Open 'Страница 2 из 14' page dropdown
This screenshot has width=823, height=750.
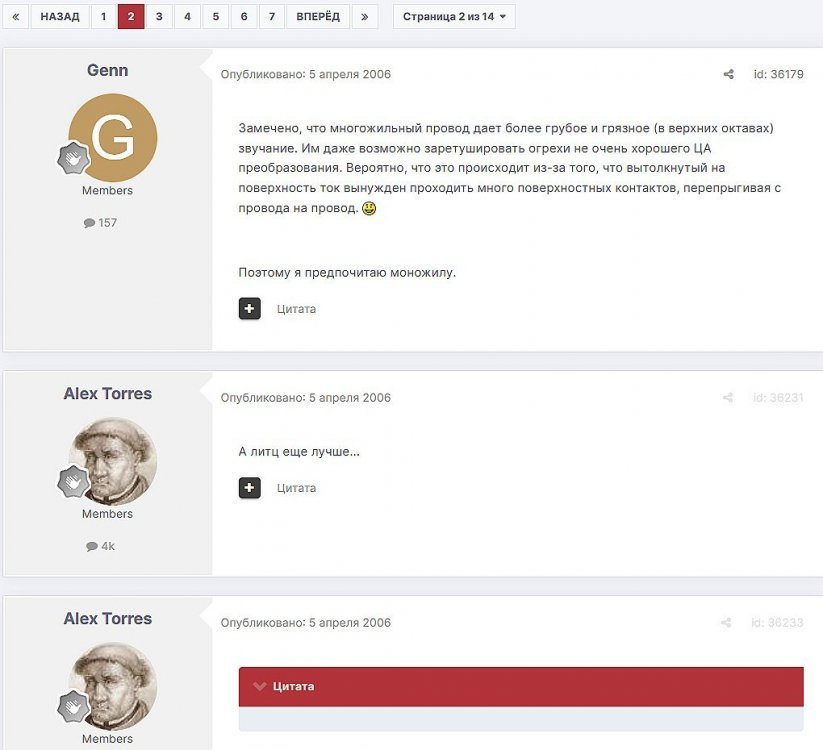453,17
